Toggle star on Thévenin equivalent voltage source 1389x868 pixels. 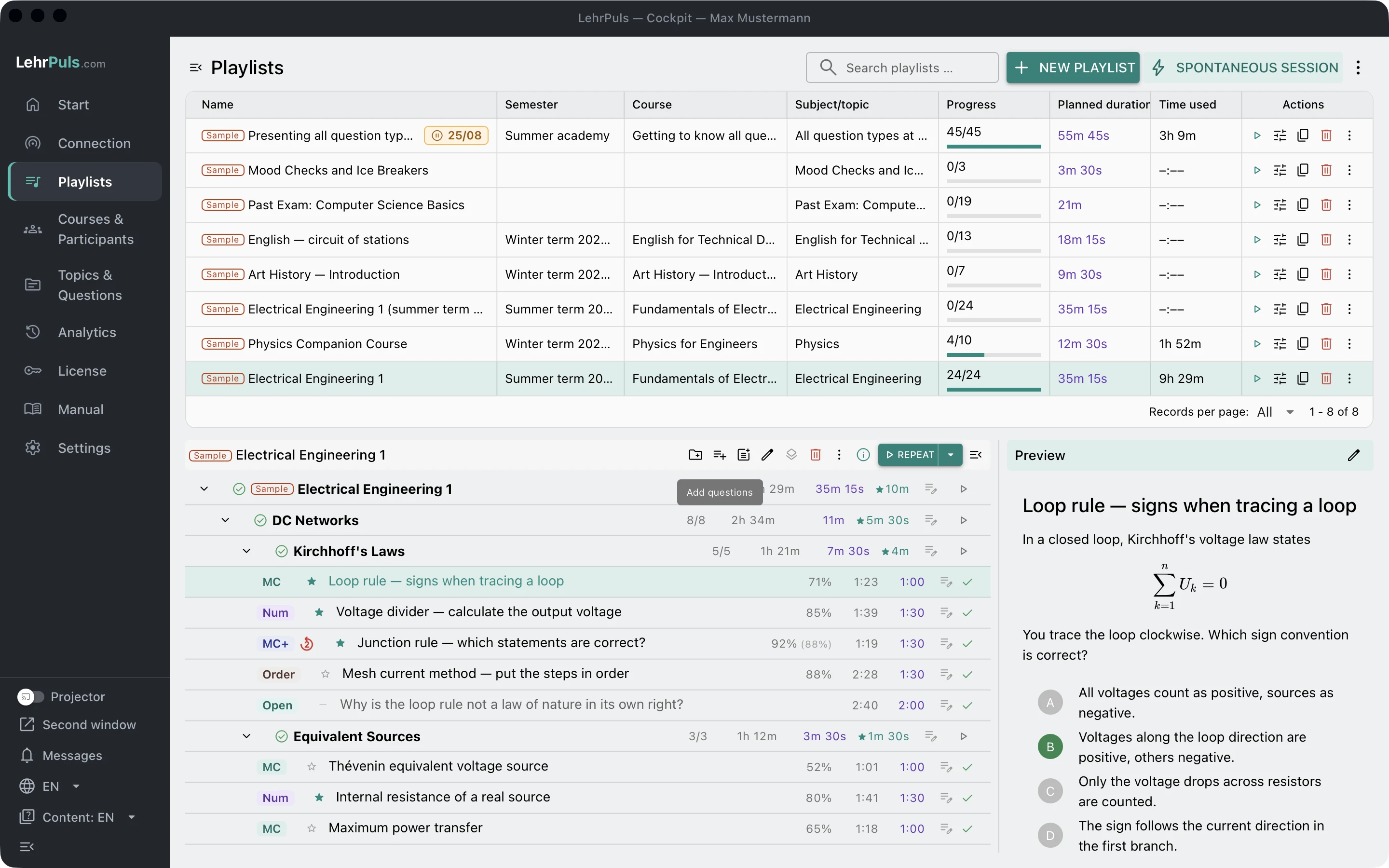[312, 766]
